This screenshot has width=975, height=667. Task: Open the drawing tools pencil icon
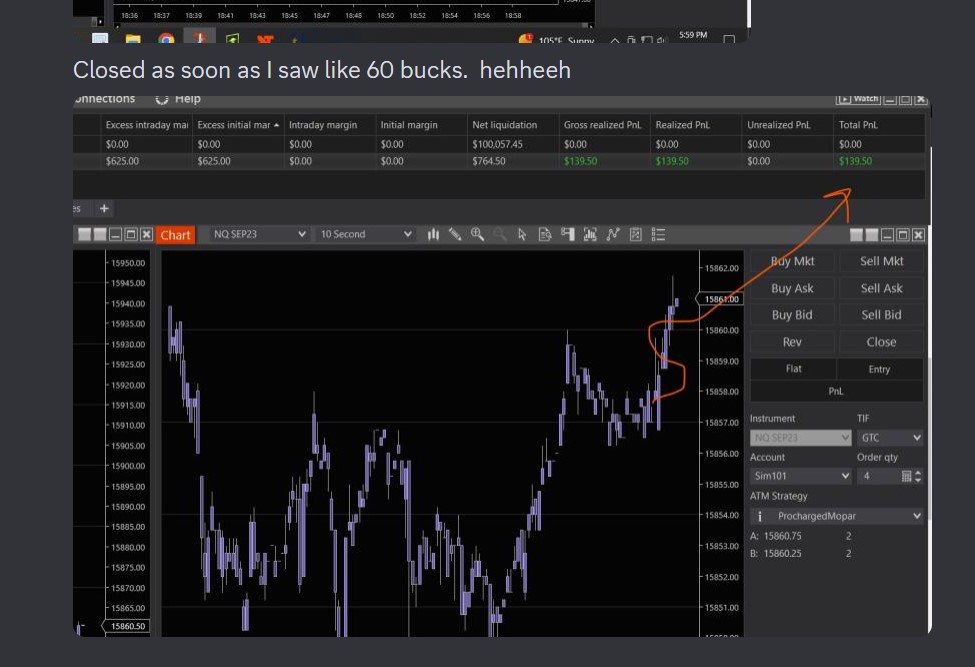455,234
